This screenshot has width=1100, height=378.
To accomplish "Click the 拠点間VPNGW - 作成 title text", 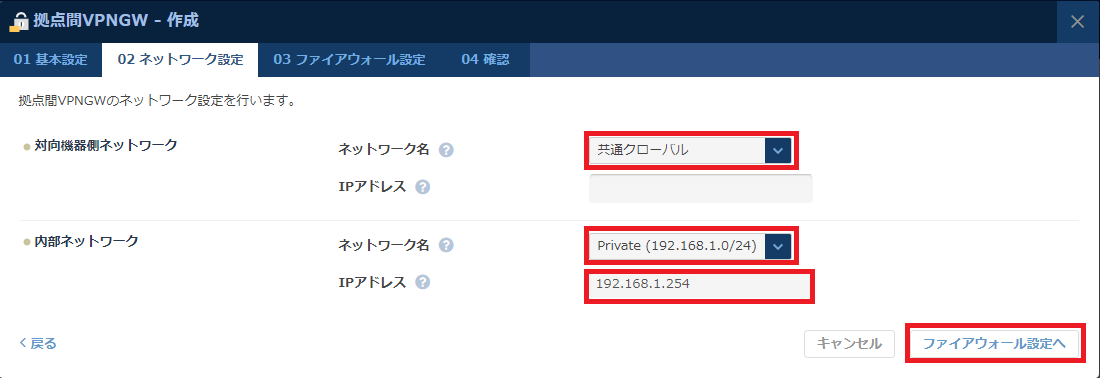I will pos(116,21).
